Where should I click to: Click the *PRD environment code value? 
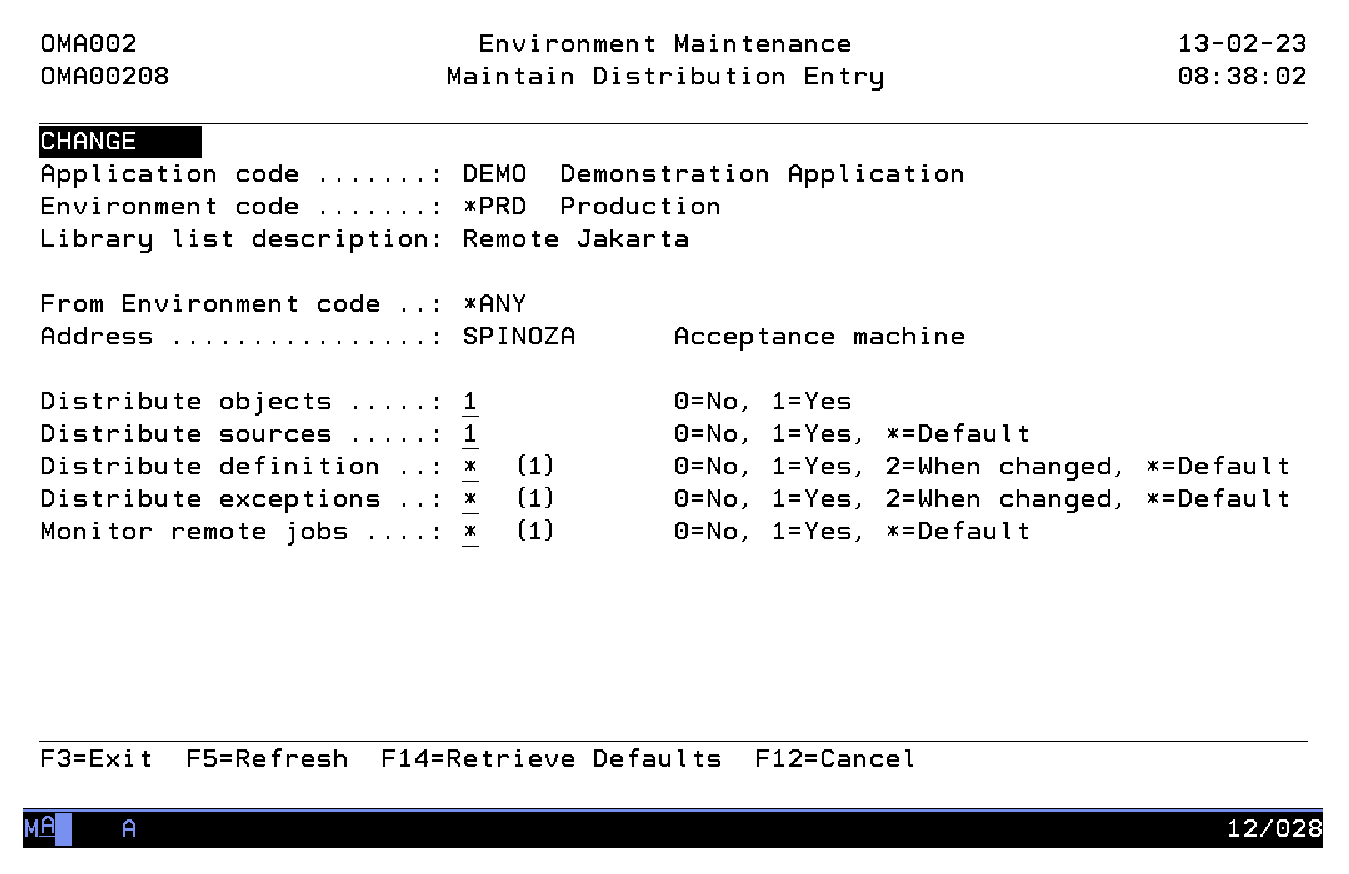click(x=494, y=207)
